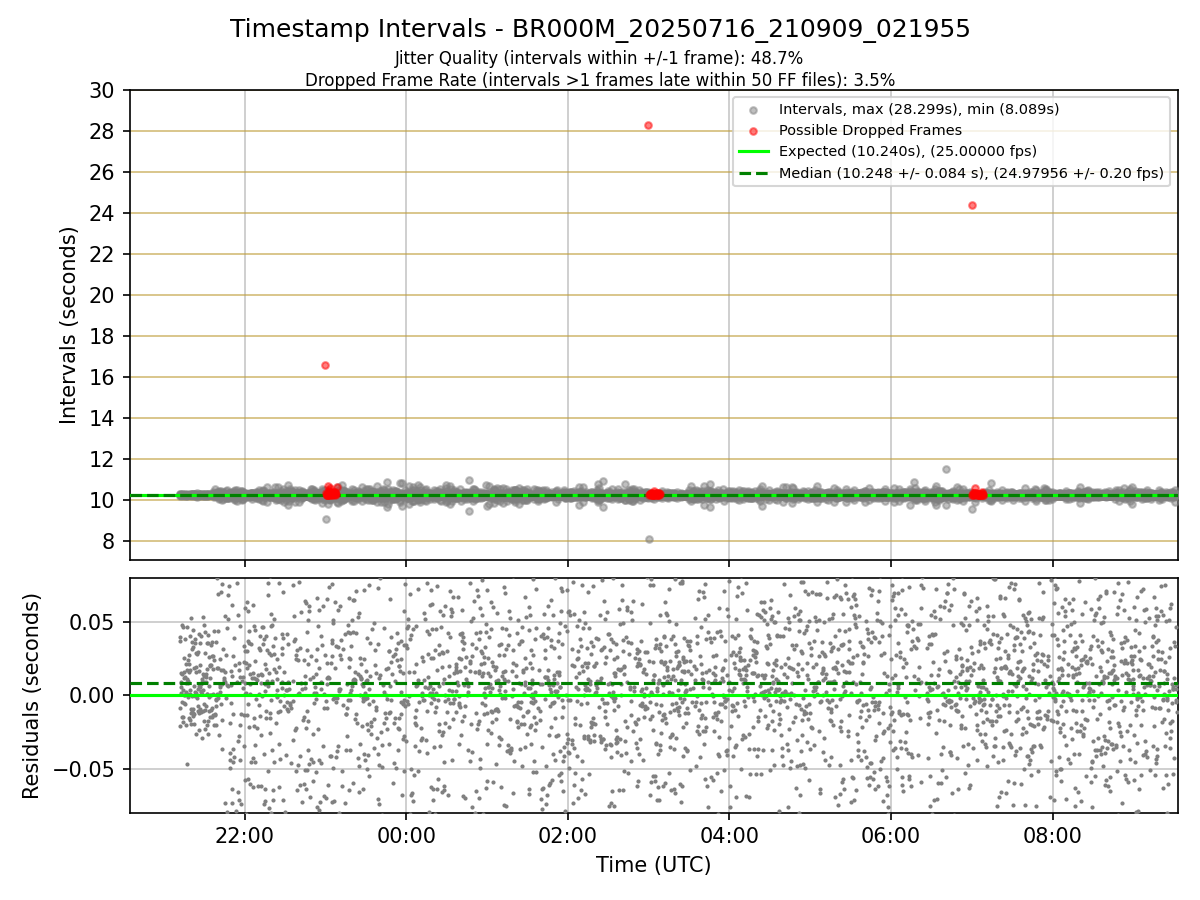The width and height of the screenshot is (1200, 900).
Task: Click the 'Residuals (seconds)' y-axis label
Action: pyautogui.click(x=32, y=696)
